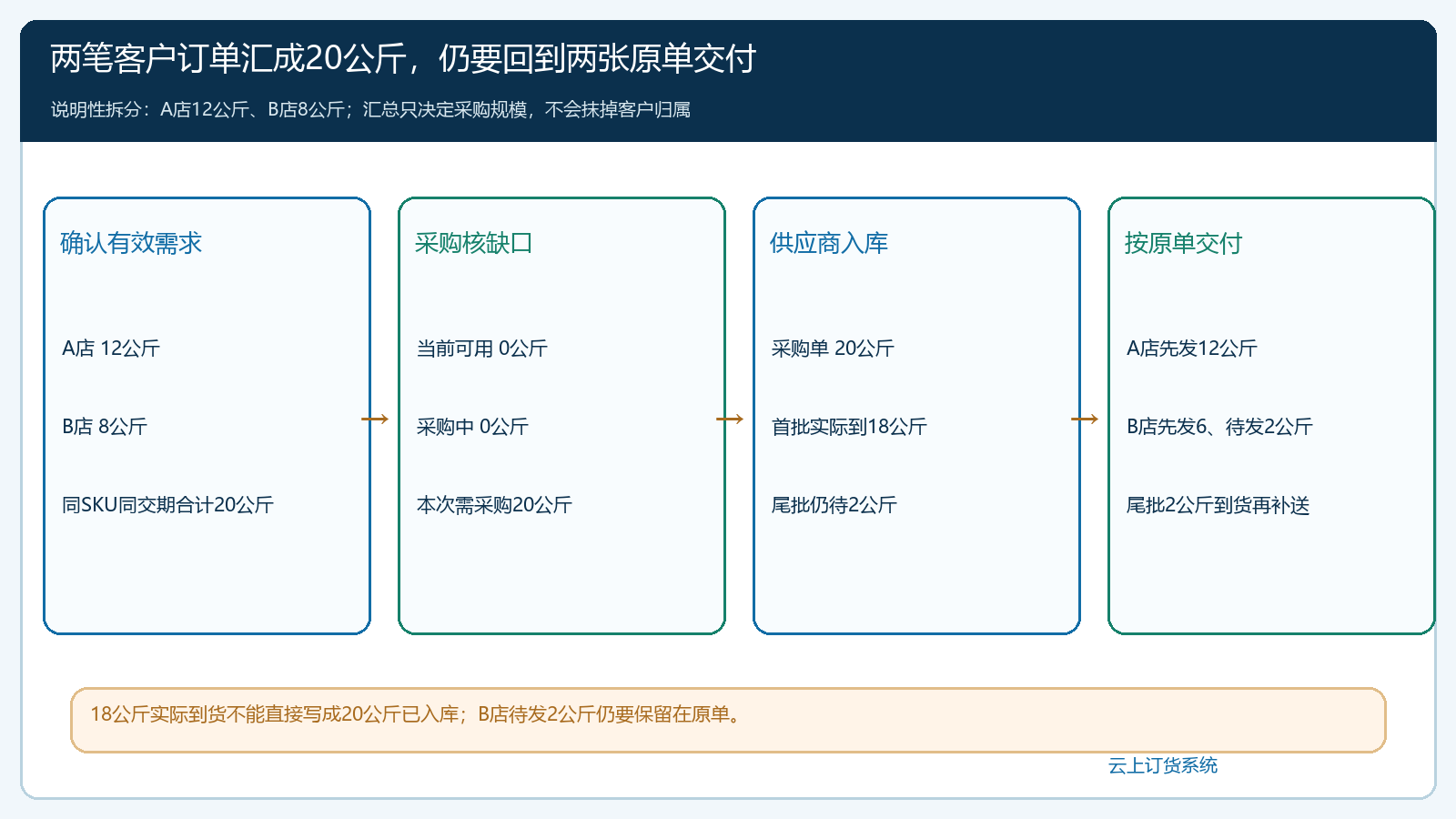Select the line B店 8公斤
The height and width of the screenshot is (819, 1456).
pos(105,427)
